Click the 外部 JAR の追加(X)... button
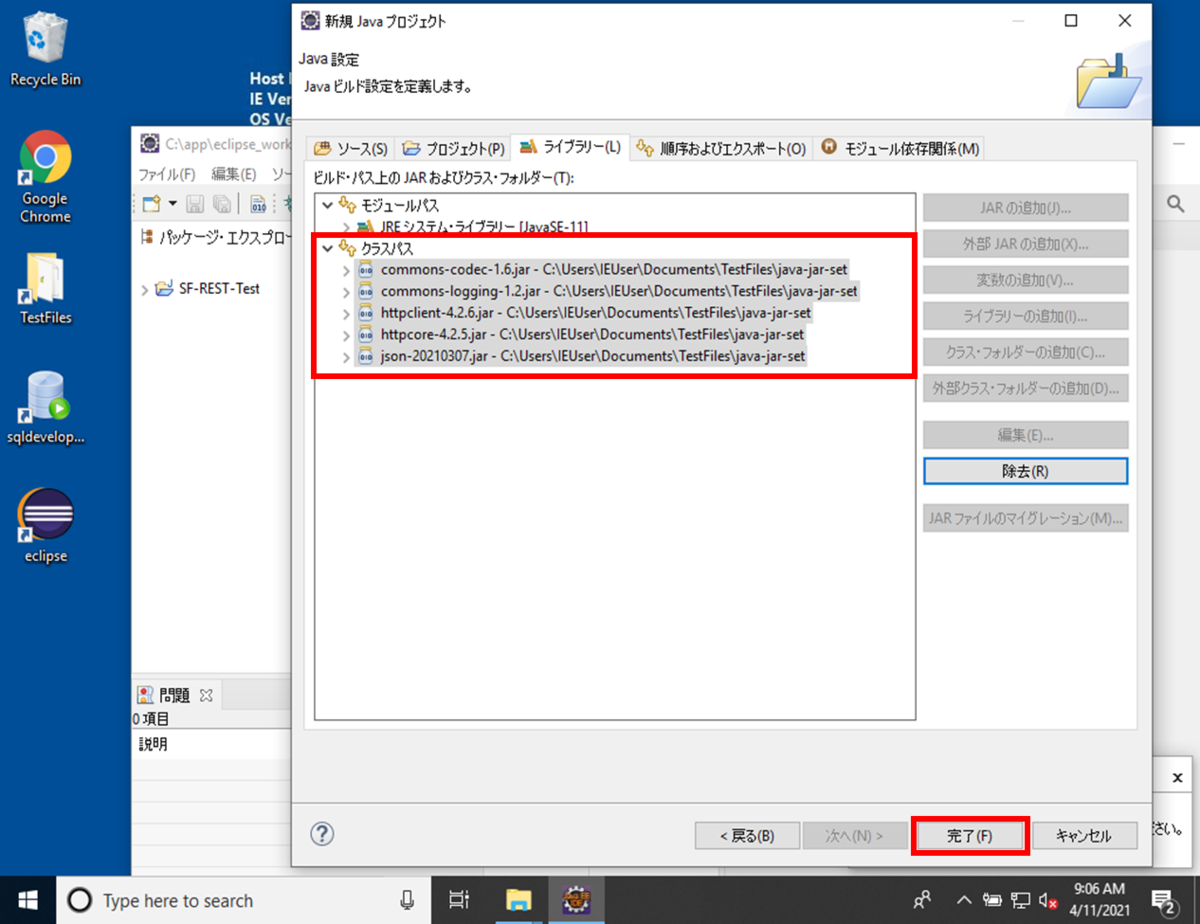This screenshot has height=924, width=1200. coord(1025,244)
